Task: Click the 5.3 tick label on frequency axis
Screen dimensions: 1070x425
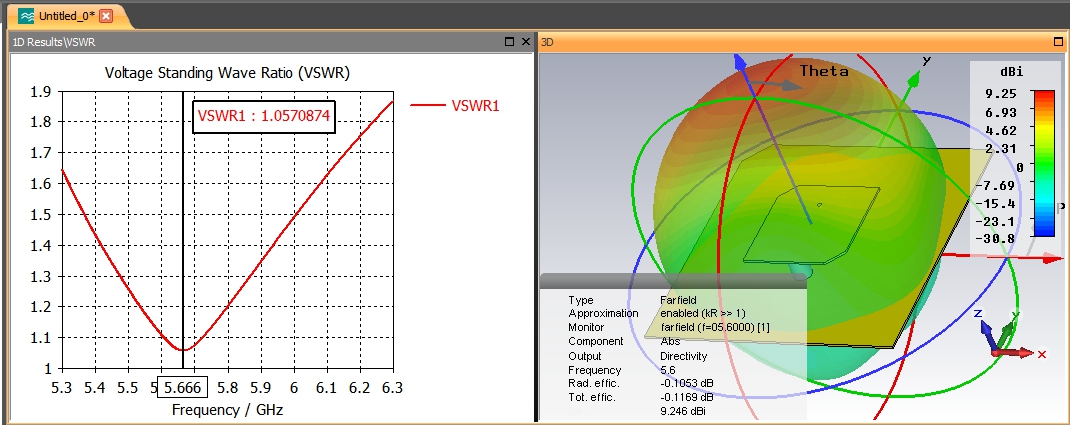Action: pyautogui.click(x=62, y=388)
